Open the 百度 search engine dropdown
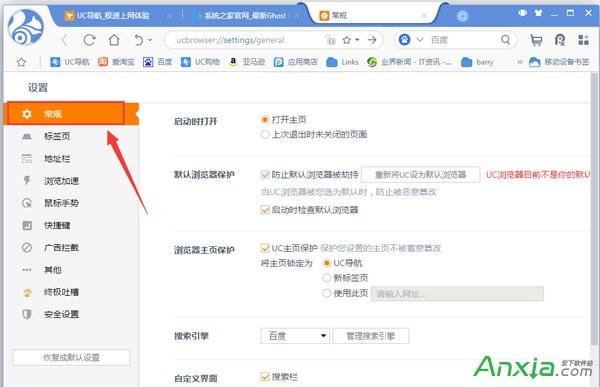The height and width of the screenshot is (387, 600). coord(295,336)
